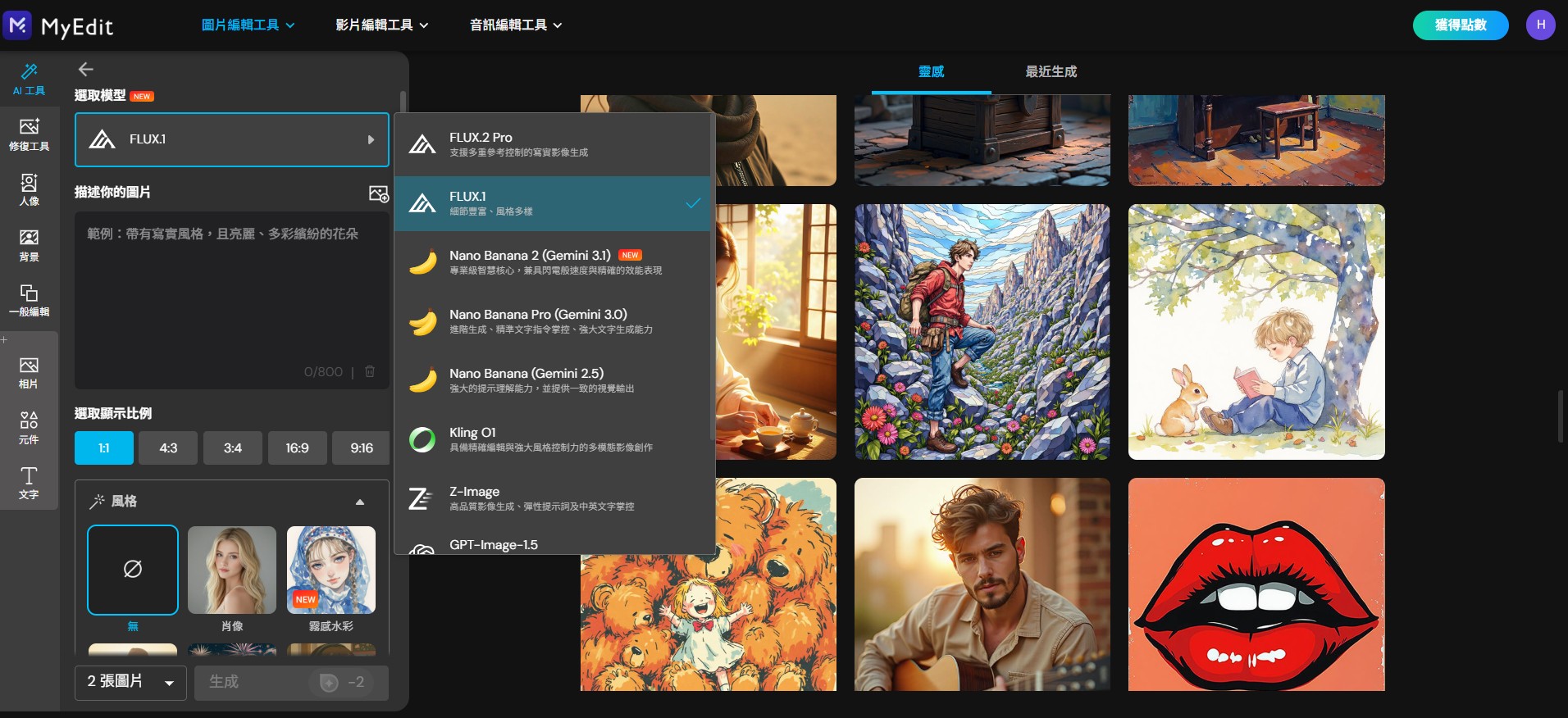Click the 生成 generate button
Viewport: 1568px width, 718px height.
coord(291,682)
